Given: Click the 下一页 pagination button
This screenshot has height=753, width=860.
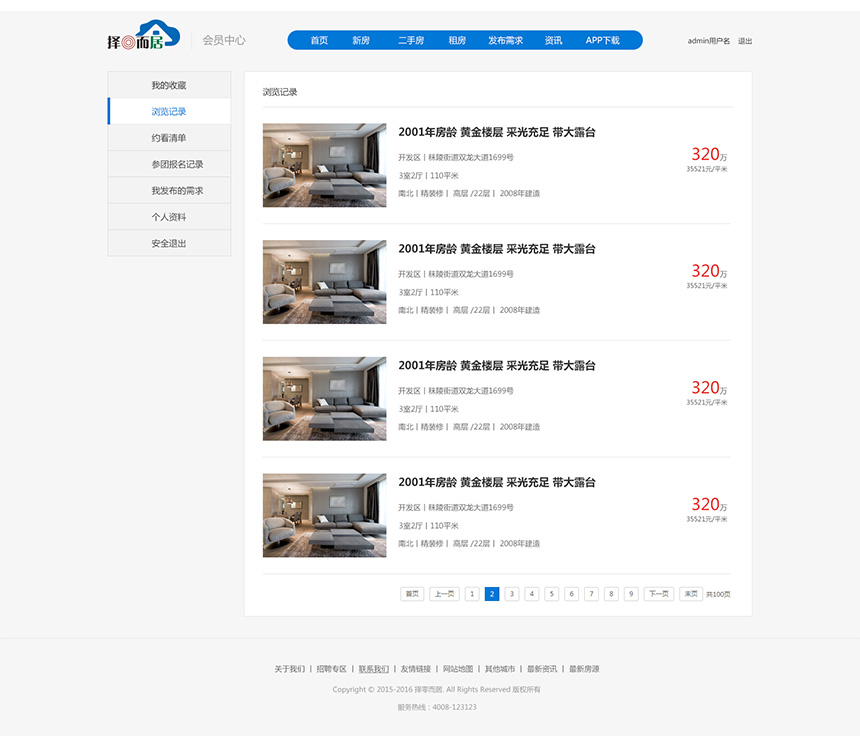Looking at the screenshot, I should click(658, 594).
